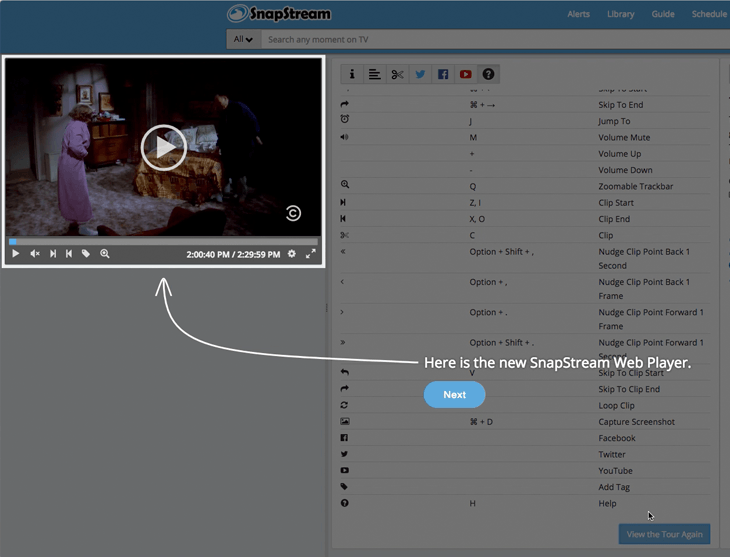Viewport: 730px width, 557px height.
Task: Click the Add Tag icon in shortcut list
Action: [344, 487]
